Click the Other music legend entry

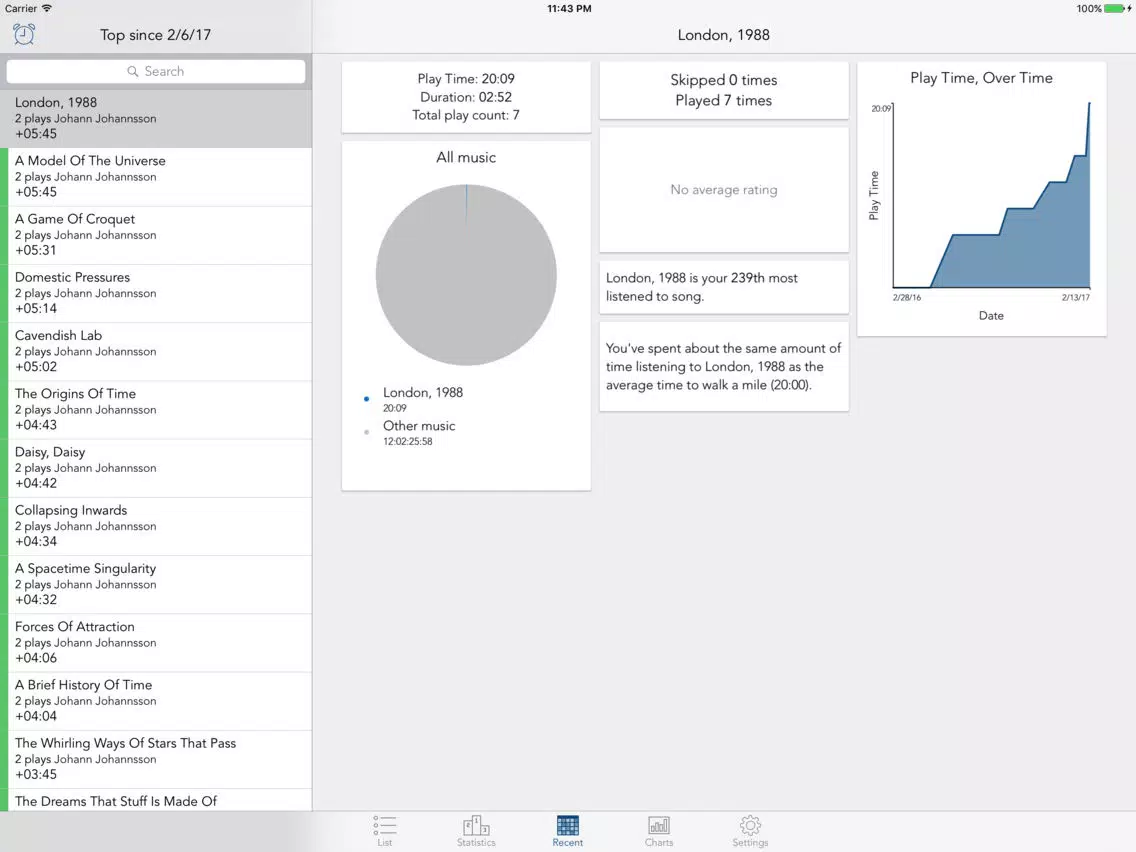(410, 433)
